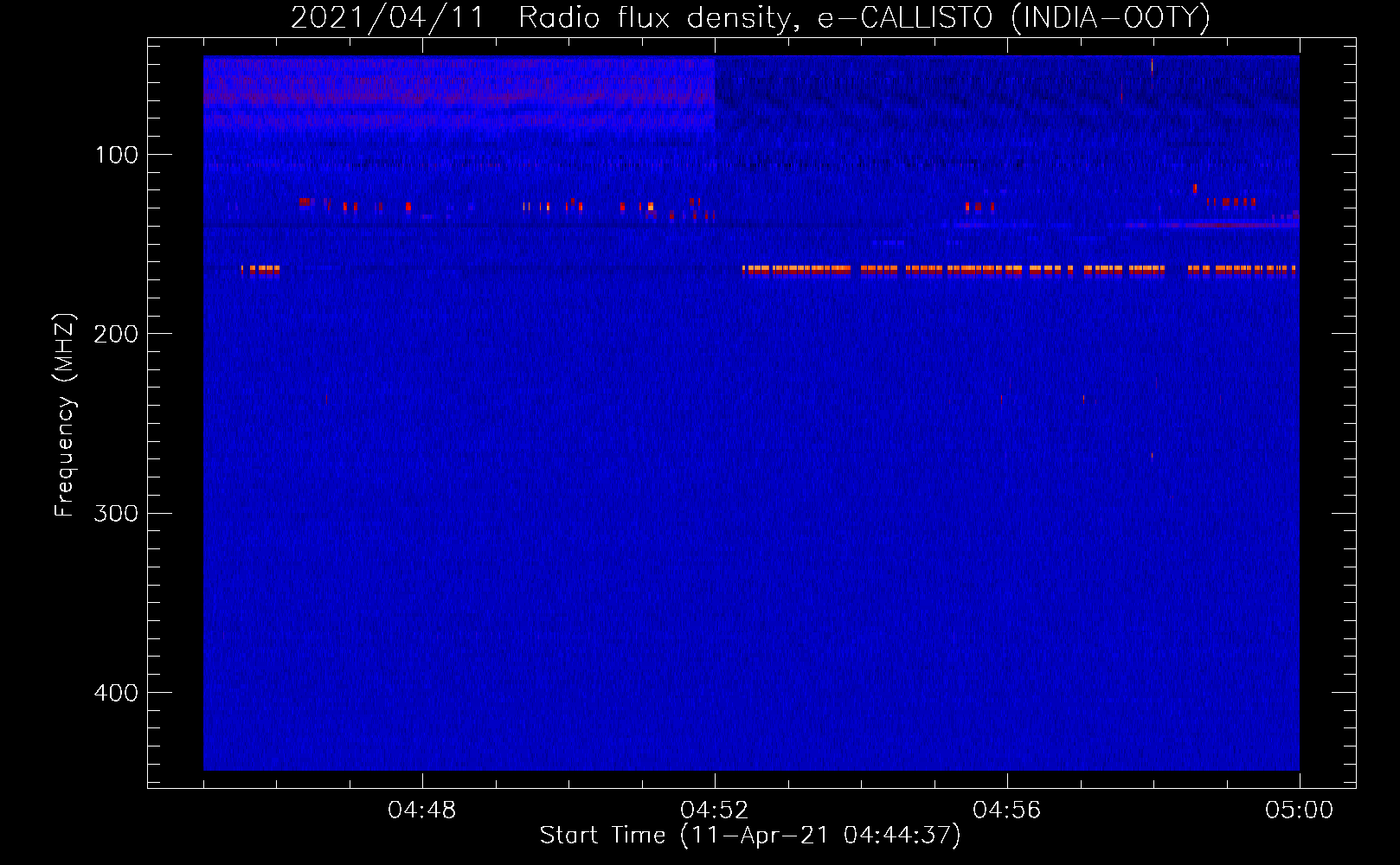Click the plot title '2021/04/11 Radio flux density'

click(750, 17)
